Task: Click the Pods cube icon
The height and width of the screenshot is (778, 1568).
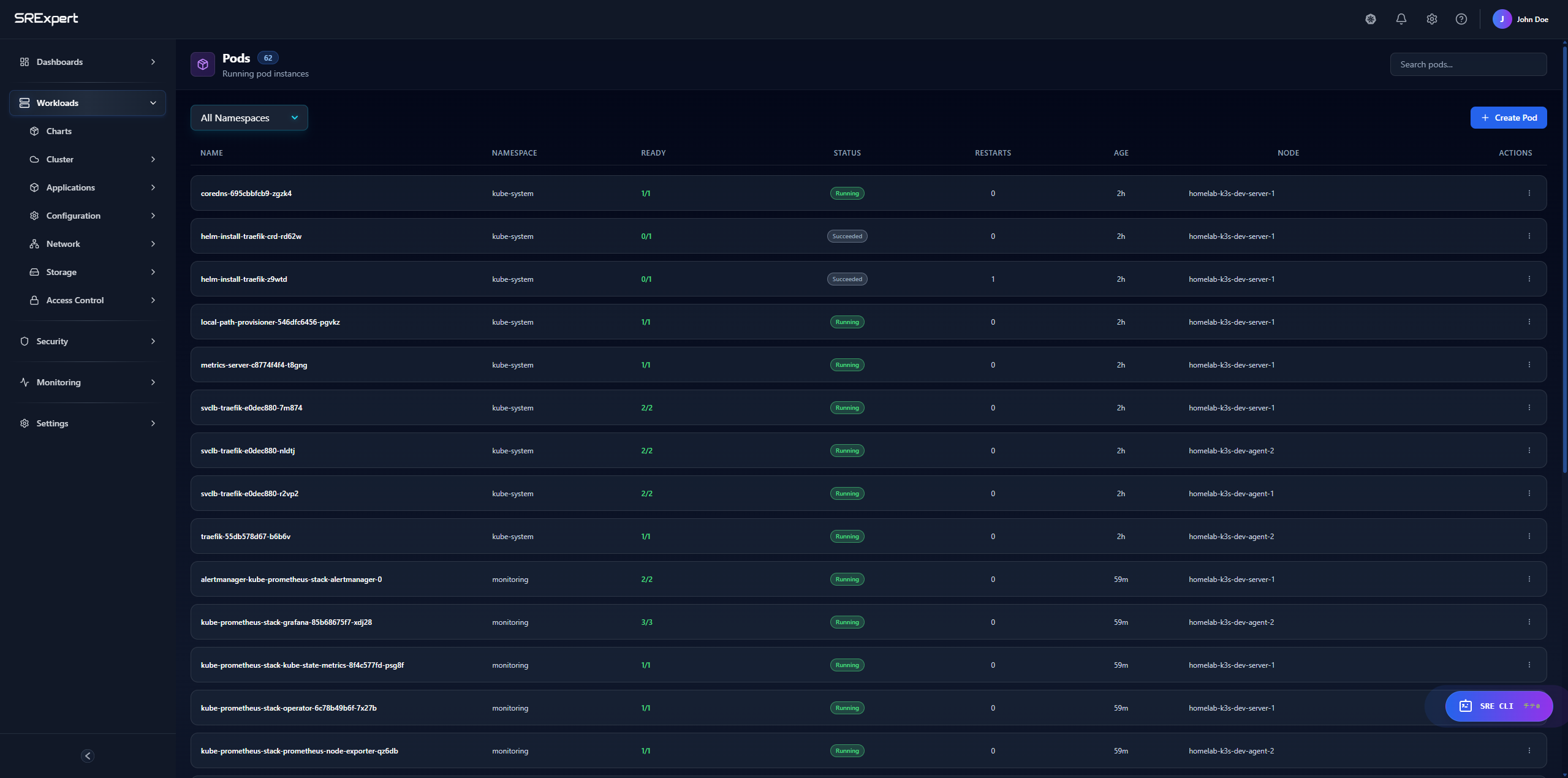Action: click(203, 64)
